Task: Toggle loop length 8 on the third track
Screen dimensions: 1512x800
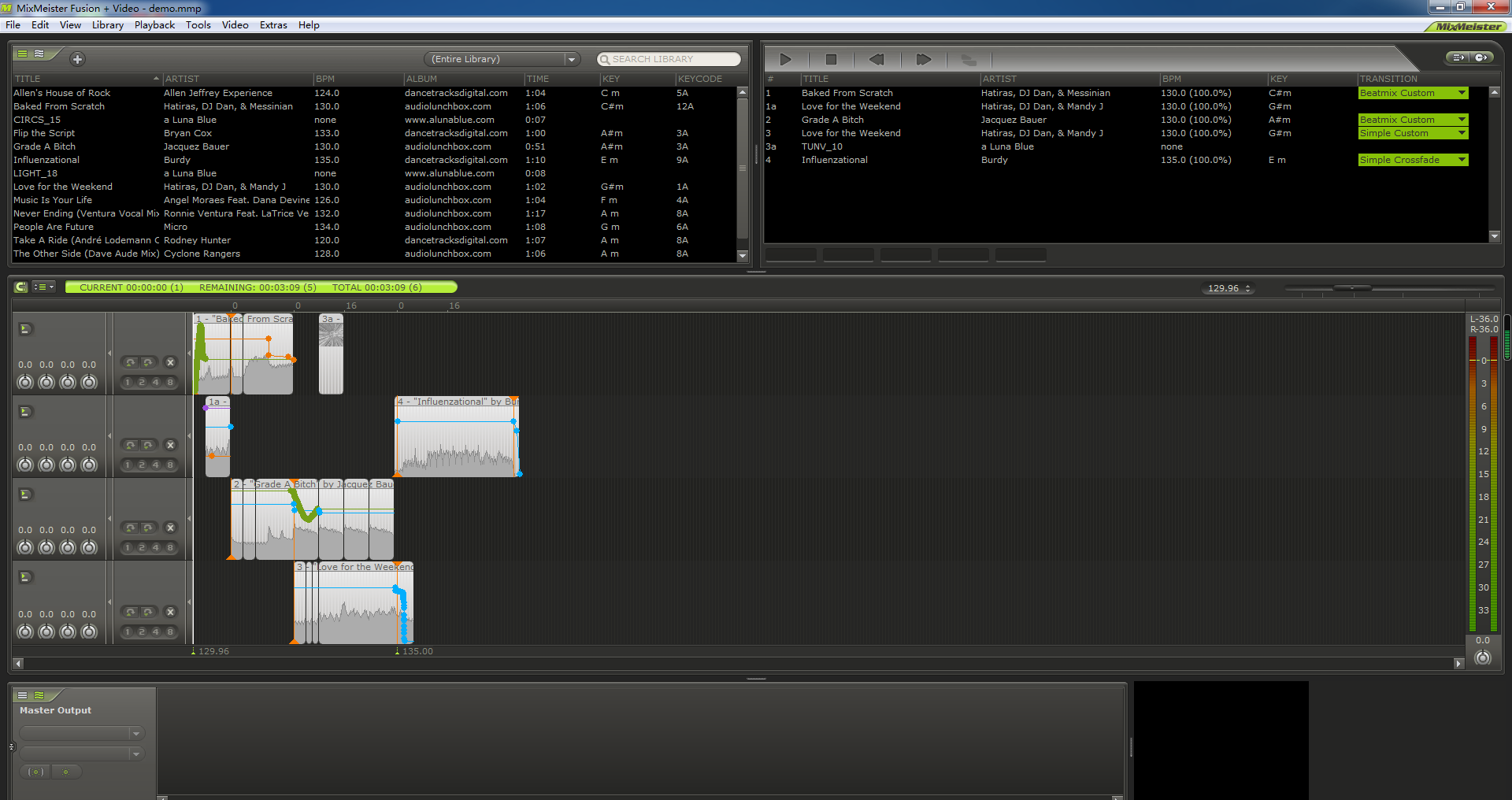Action: pos(170,548)
